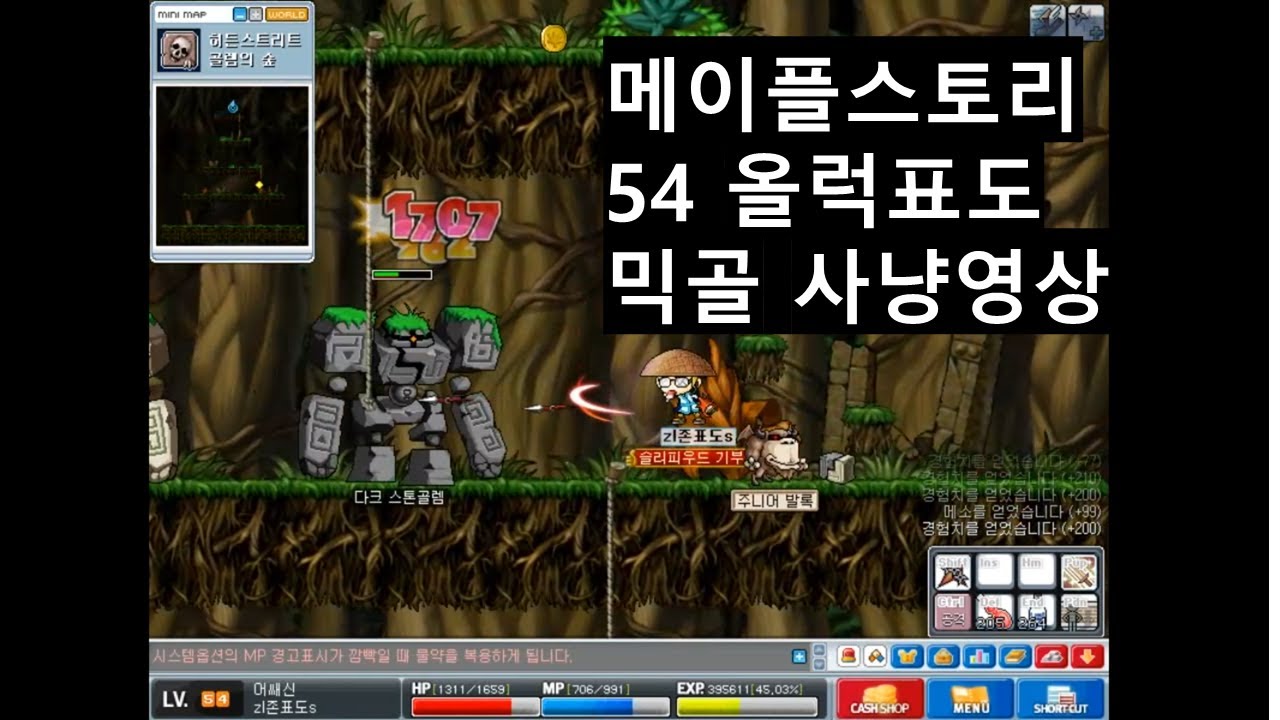Click the player character with straw hat
The width and height of the screenshot is (1280, 720).
[x=682, y=388]
